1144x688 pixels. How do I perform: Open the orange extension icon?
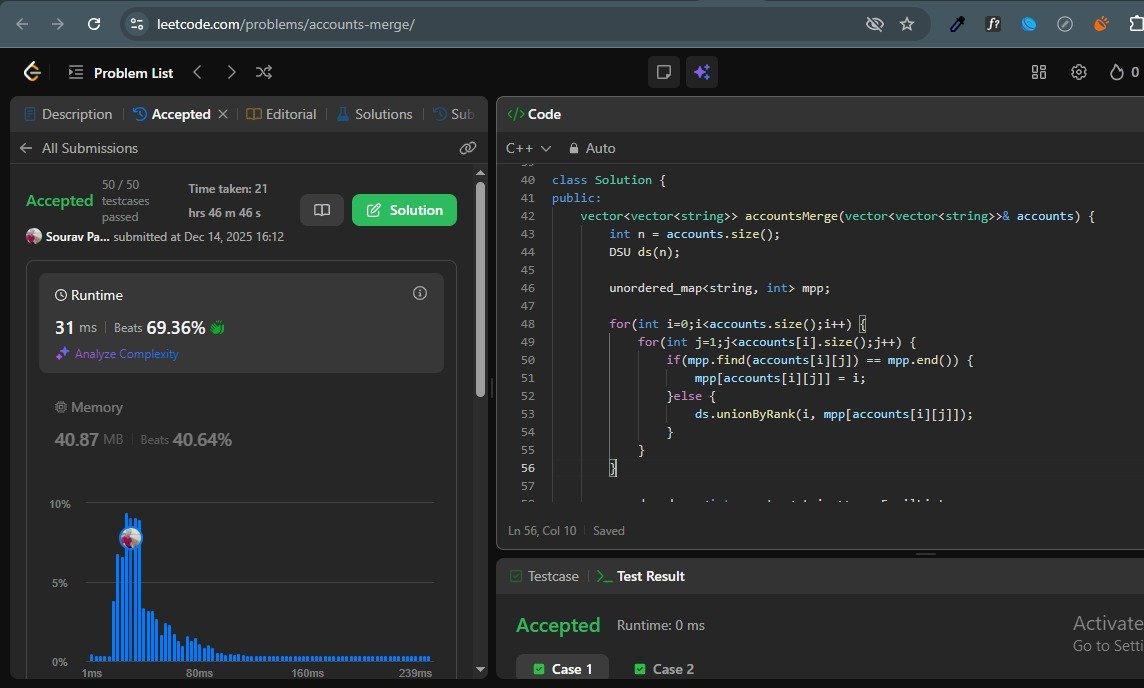pos(1101,24)
